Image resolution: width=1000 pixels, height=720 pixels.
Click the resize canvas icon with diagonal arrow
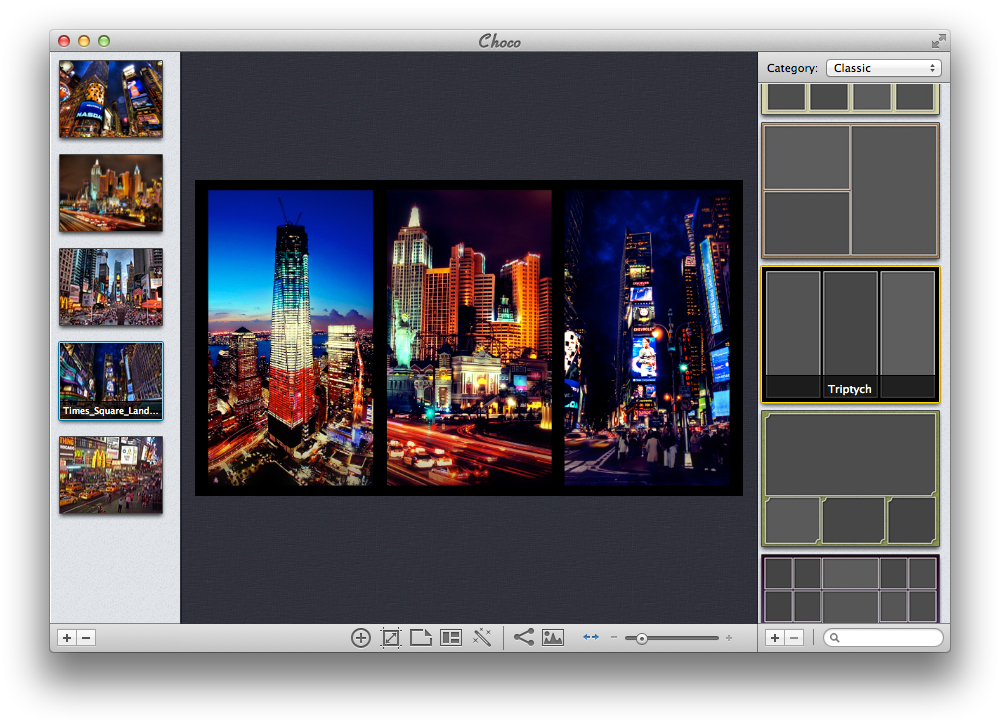click(x=391, y=638)
